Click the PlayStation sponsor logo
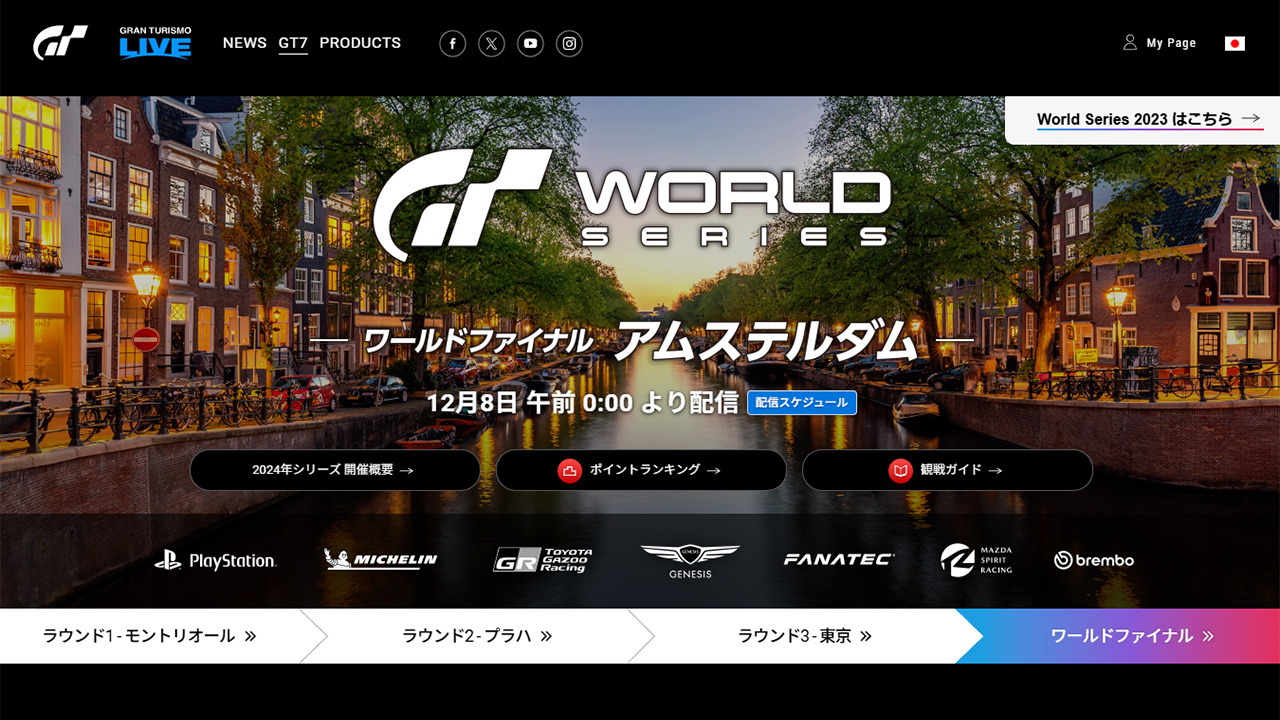 tap(215, 561)
